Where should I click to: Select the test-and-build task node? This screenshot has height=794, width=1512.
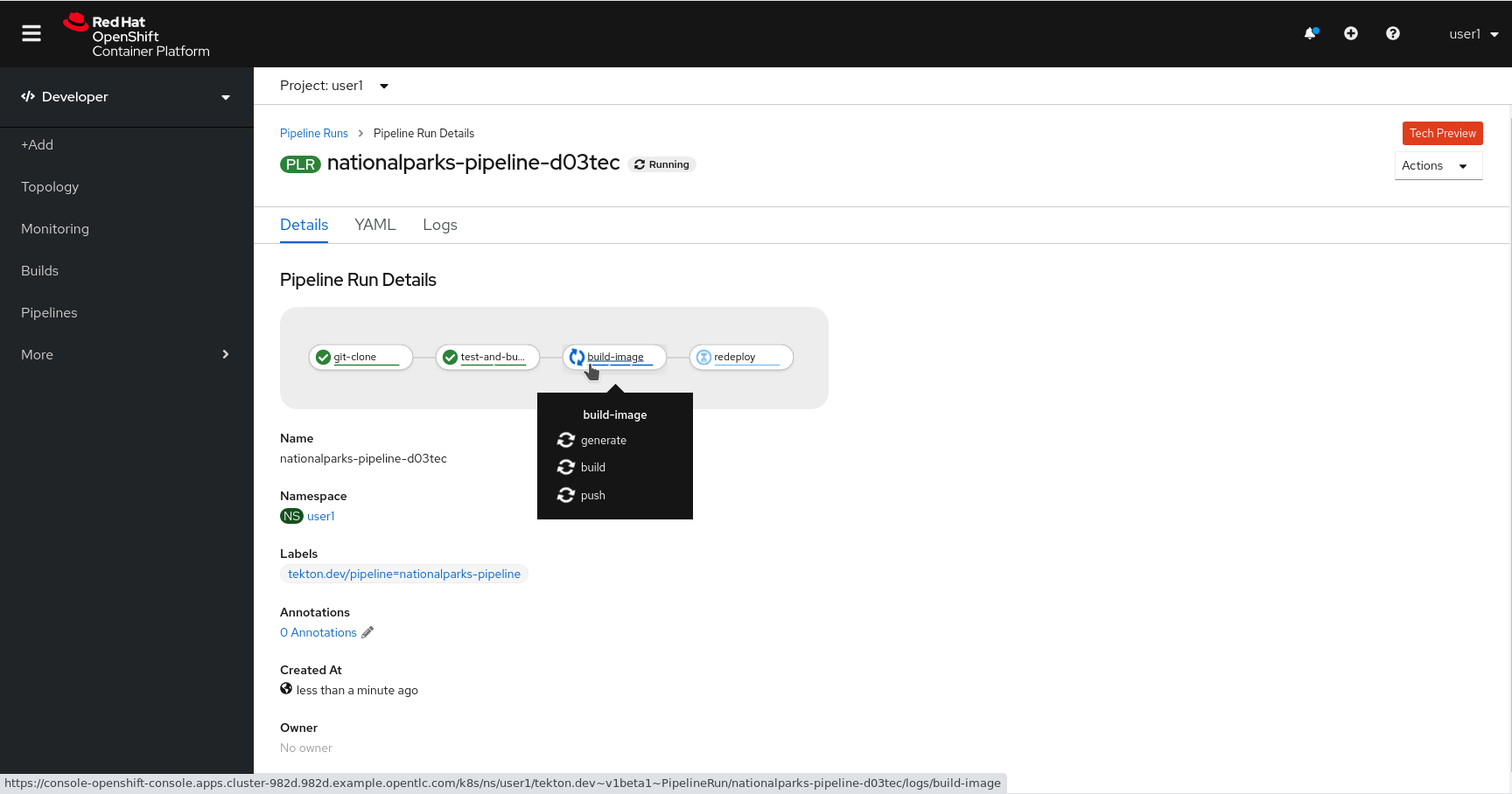click(487, 357)
